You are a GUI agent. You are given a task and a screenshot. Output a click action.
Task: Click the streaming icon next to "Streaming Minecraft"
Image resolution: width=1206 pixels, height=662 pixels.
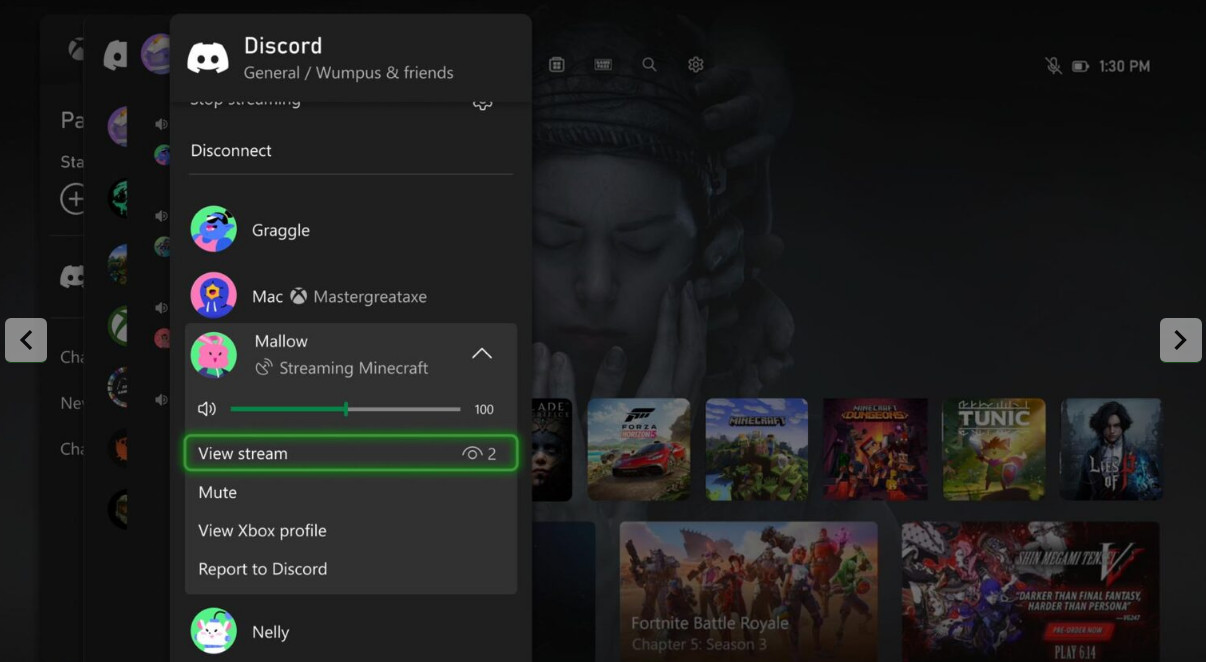tap(263, 368)
